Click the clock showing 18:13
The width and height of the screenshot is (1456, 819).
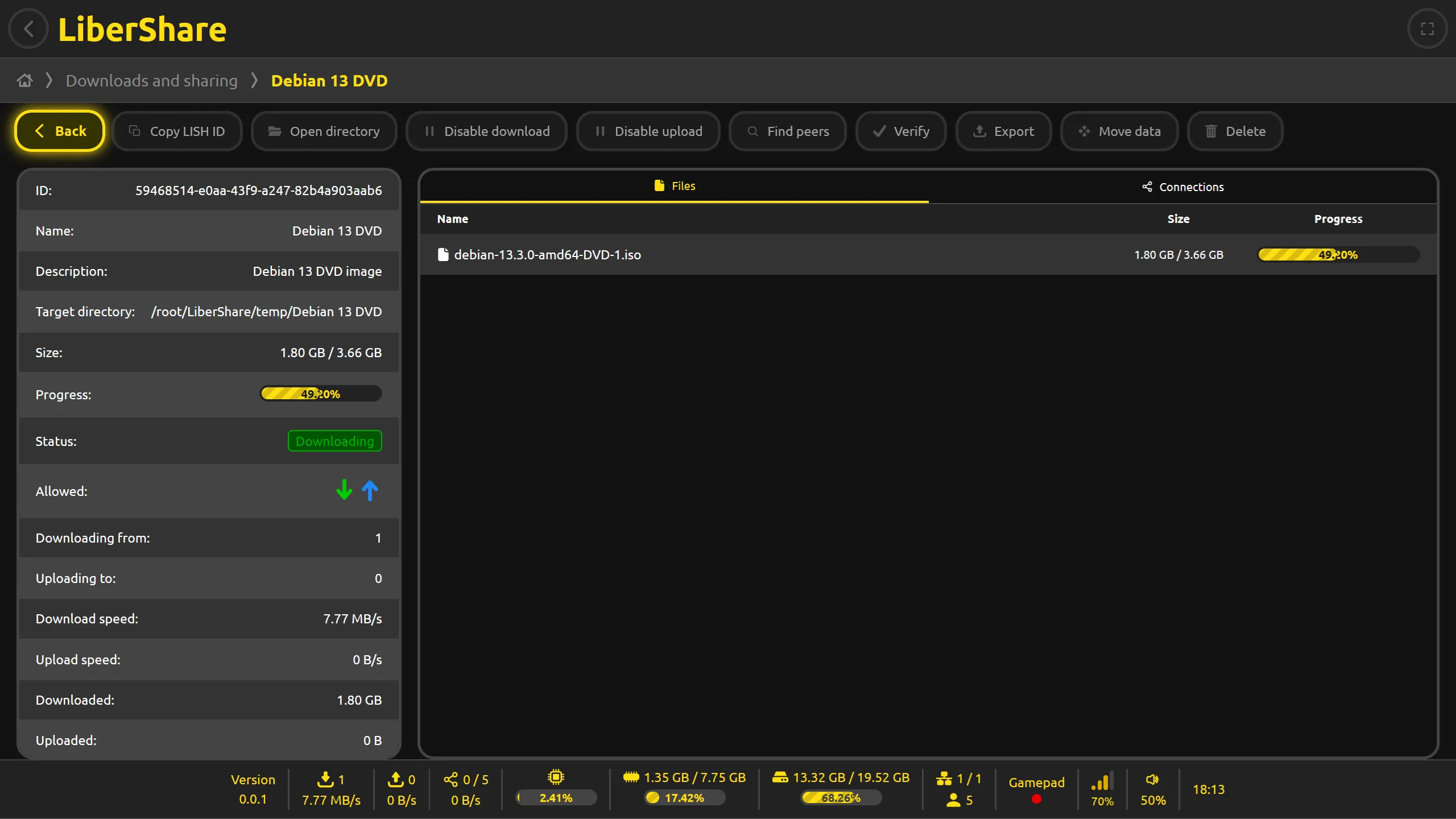tap(1209, 789)
